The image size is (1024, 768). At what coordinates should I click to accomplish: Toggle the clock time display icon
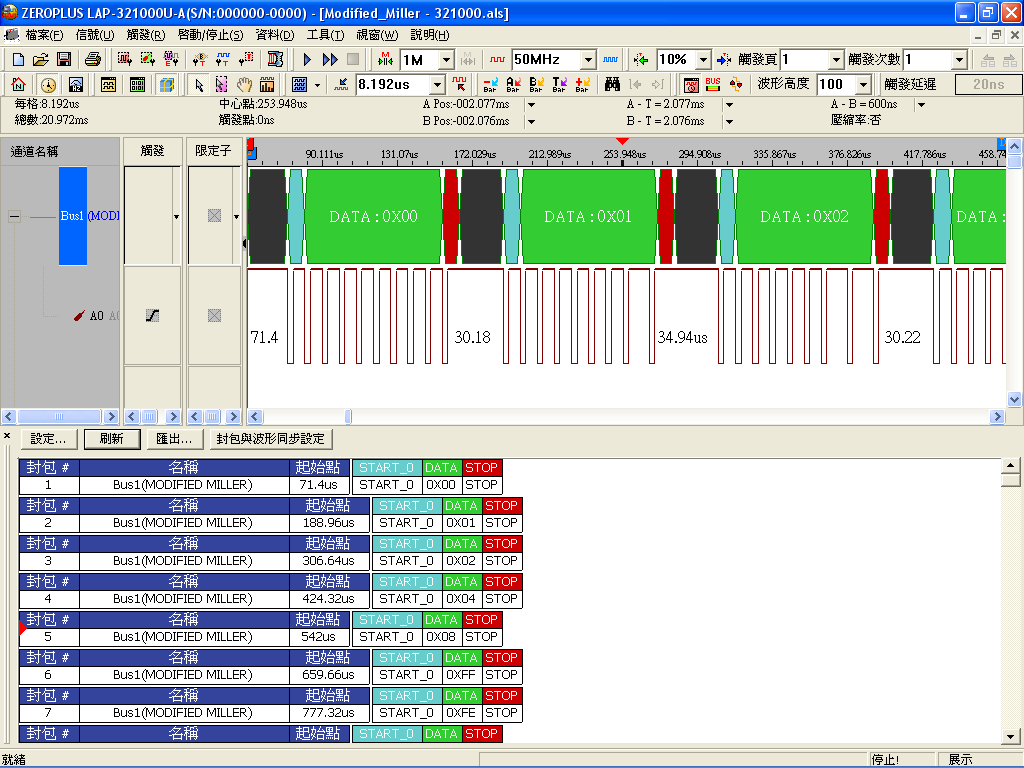point(48,84)
